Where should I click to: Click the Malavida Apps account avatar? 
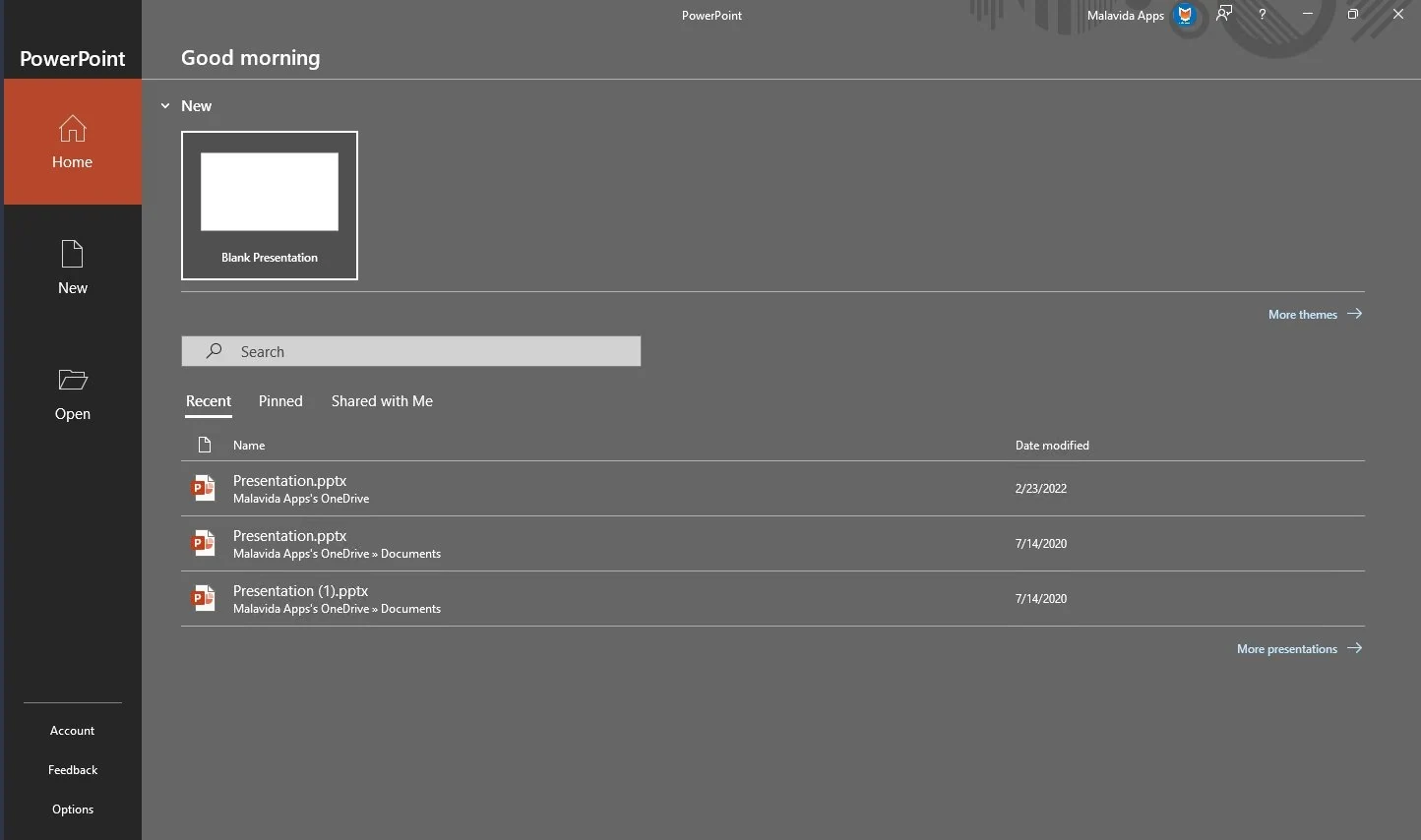coord(1187,15)
